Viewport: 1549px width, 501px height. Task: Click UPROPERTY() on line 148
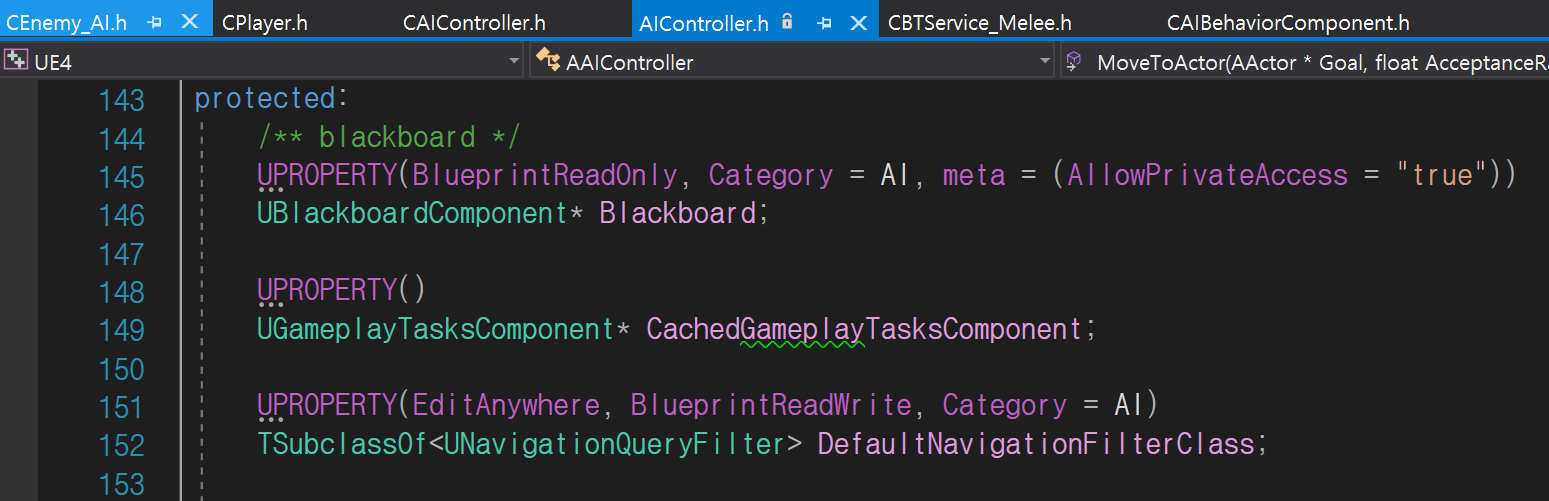point(341,290)
